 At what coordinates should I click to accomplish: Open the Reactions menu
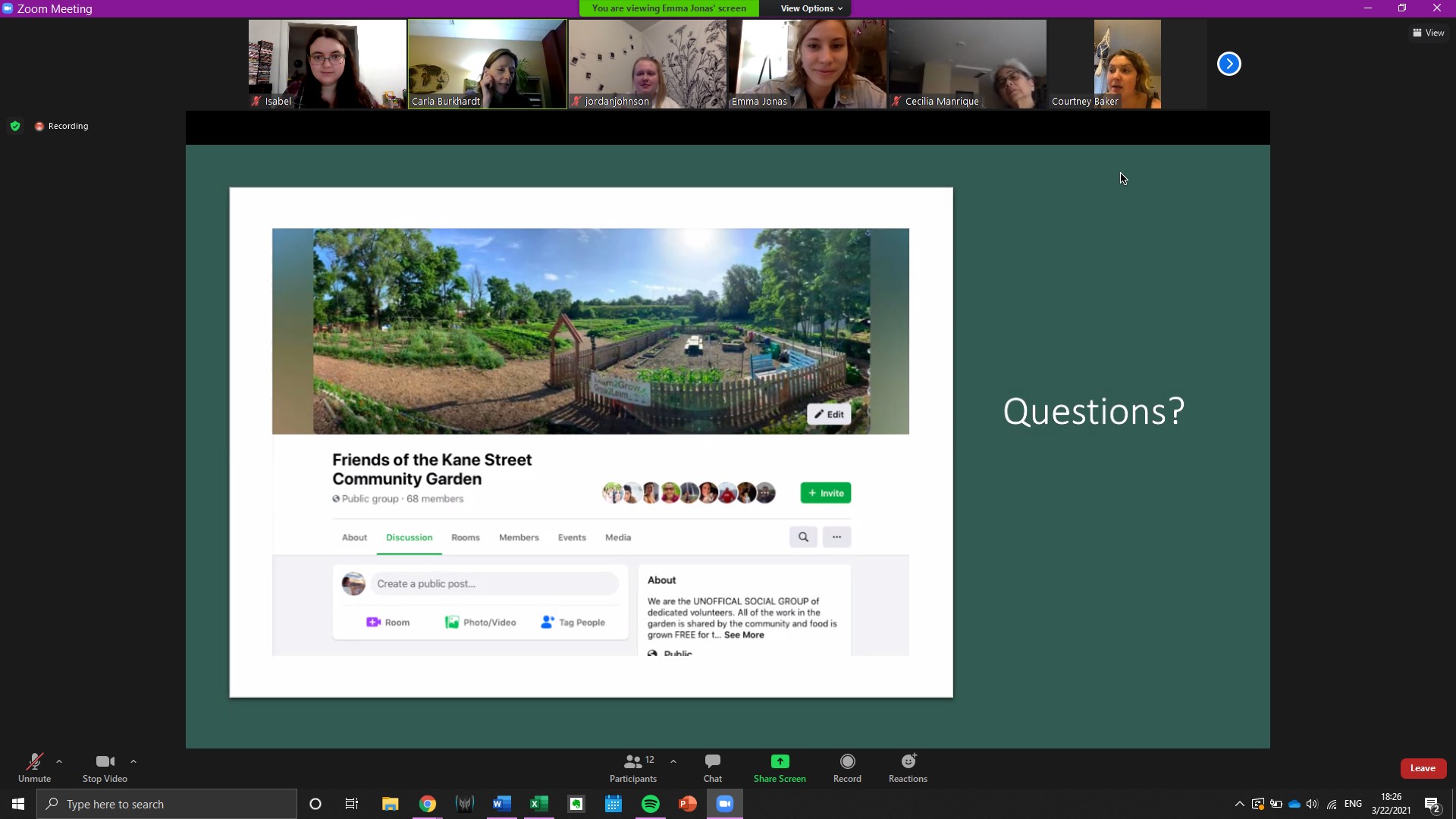908,767
